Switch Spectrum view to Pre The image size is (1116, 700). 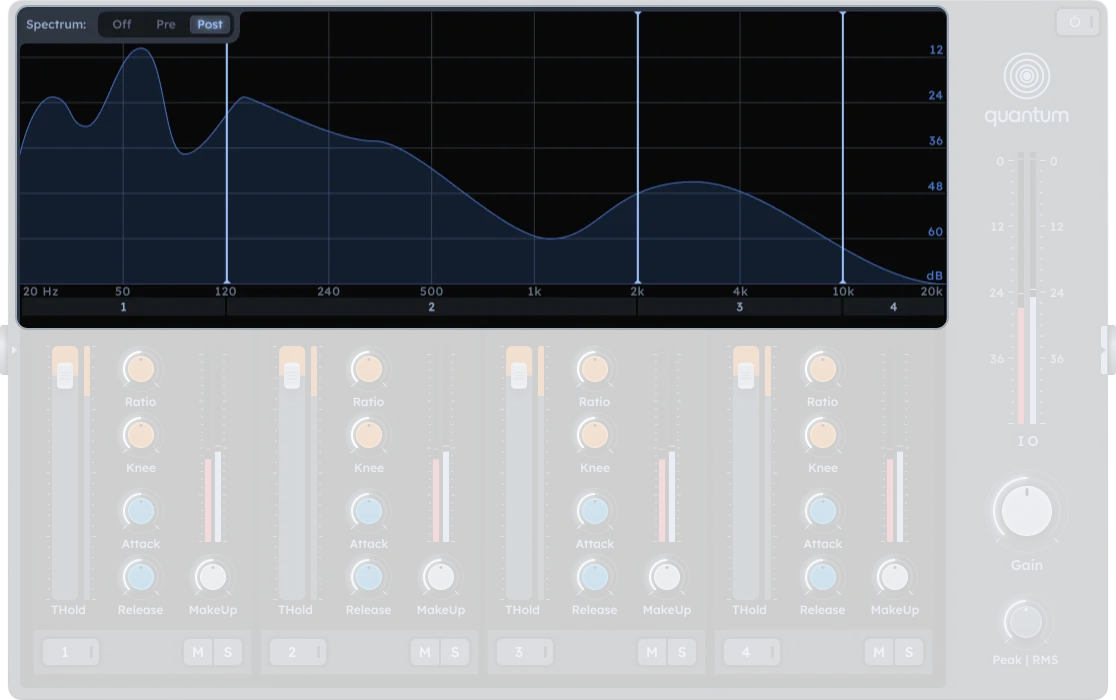click(165, 24)
